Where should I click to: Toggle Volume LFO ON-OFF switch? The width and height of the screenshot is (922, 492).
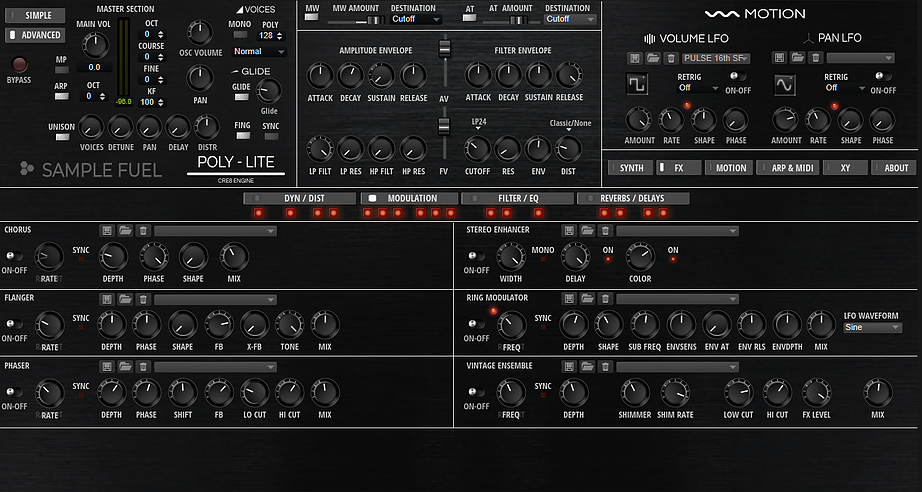point(737,76)
